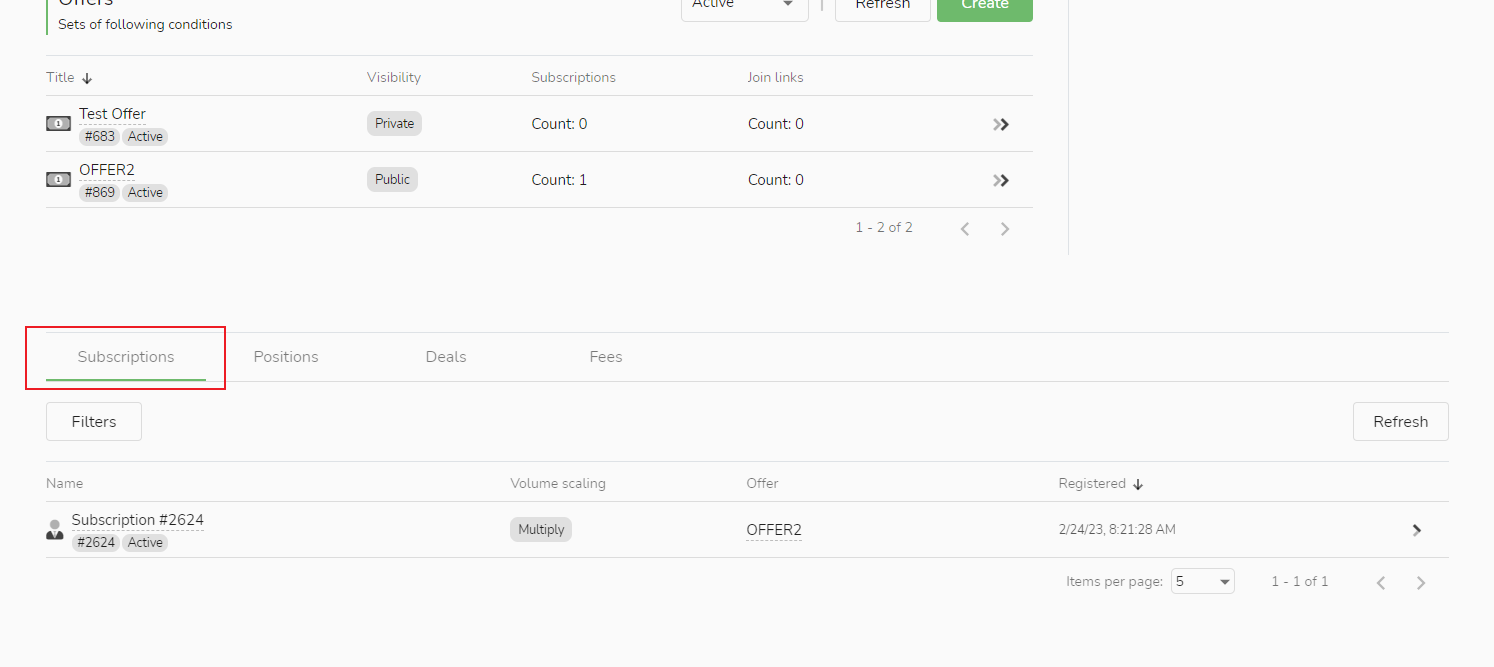Open Test Offer details via double chevron
The width and height of the screenshot is (1494, 667).
[x=1001, y=125]
